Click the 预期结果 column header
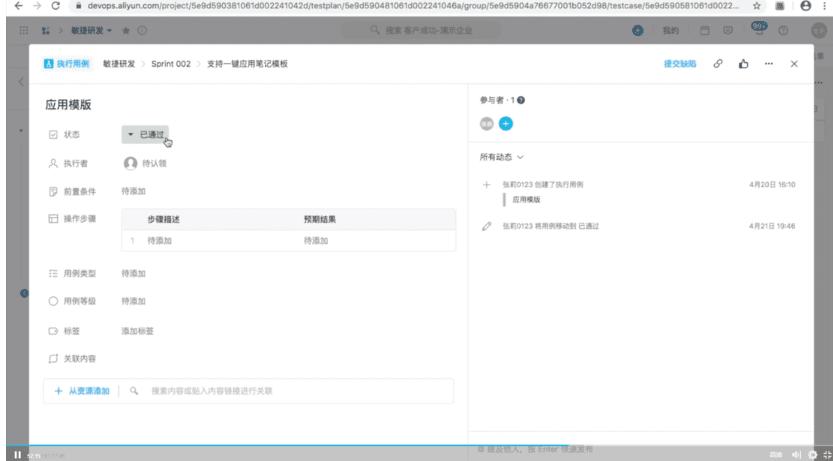The height and width of the screenshot is (461, 833). (x=319, y=219)
